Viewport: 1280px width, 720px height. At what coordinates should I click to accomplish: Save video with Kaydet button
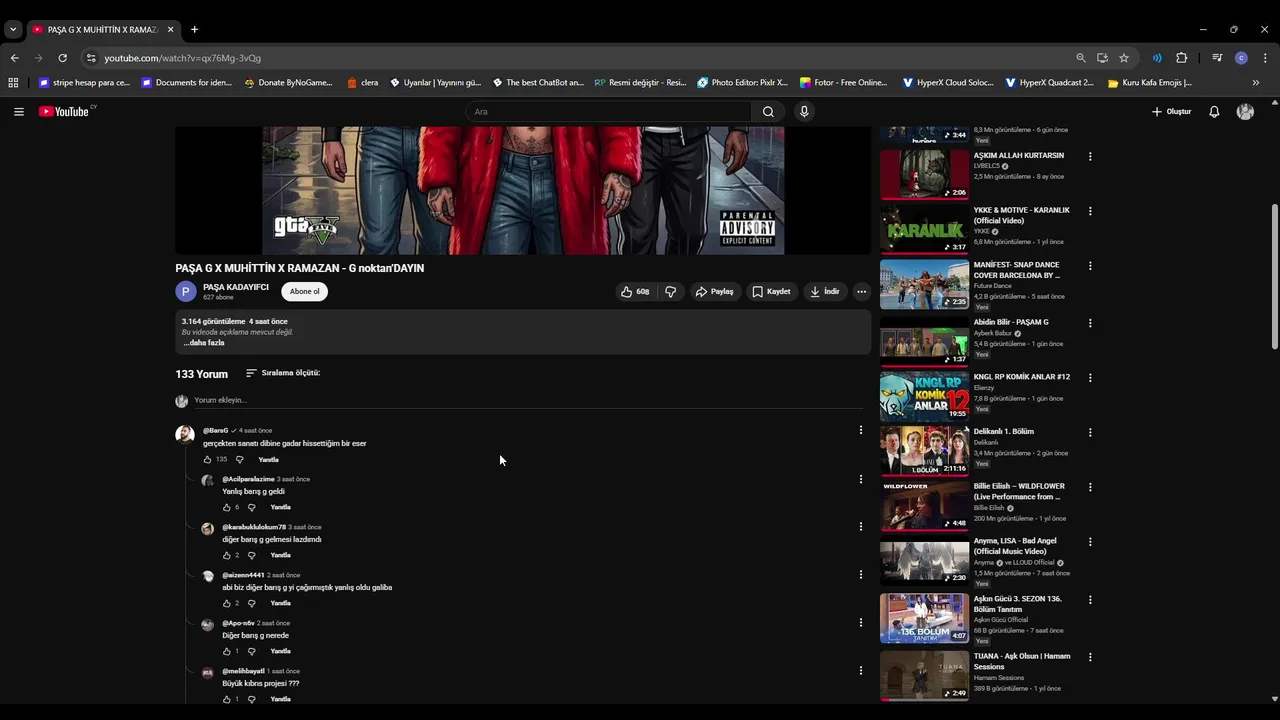[x=771, y=292]
